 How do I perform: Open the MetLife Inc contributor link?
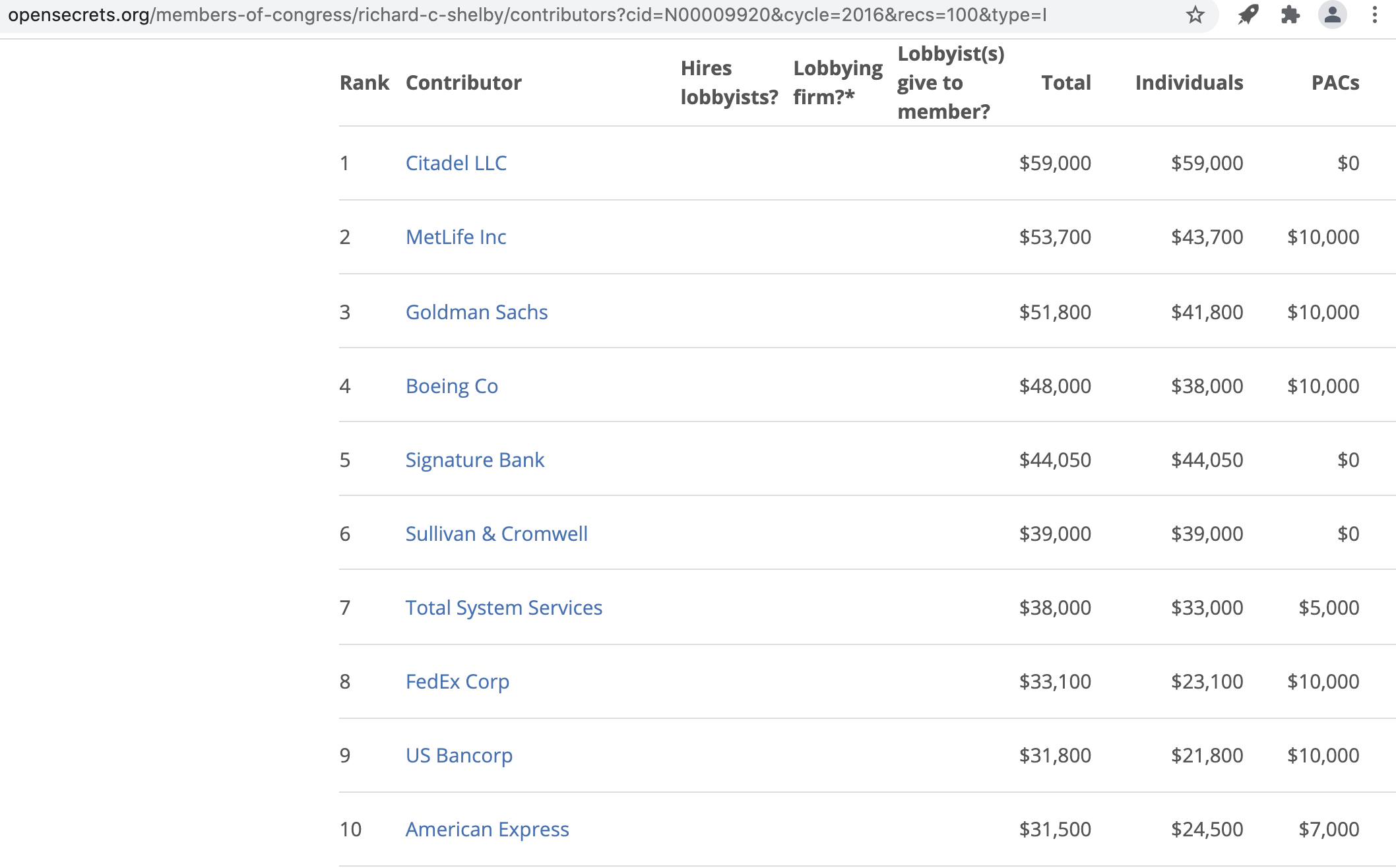pos(456,237)
